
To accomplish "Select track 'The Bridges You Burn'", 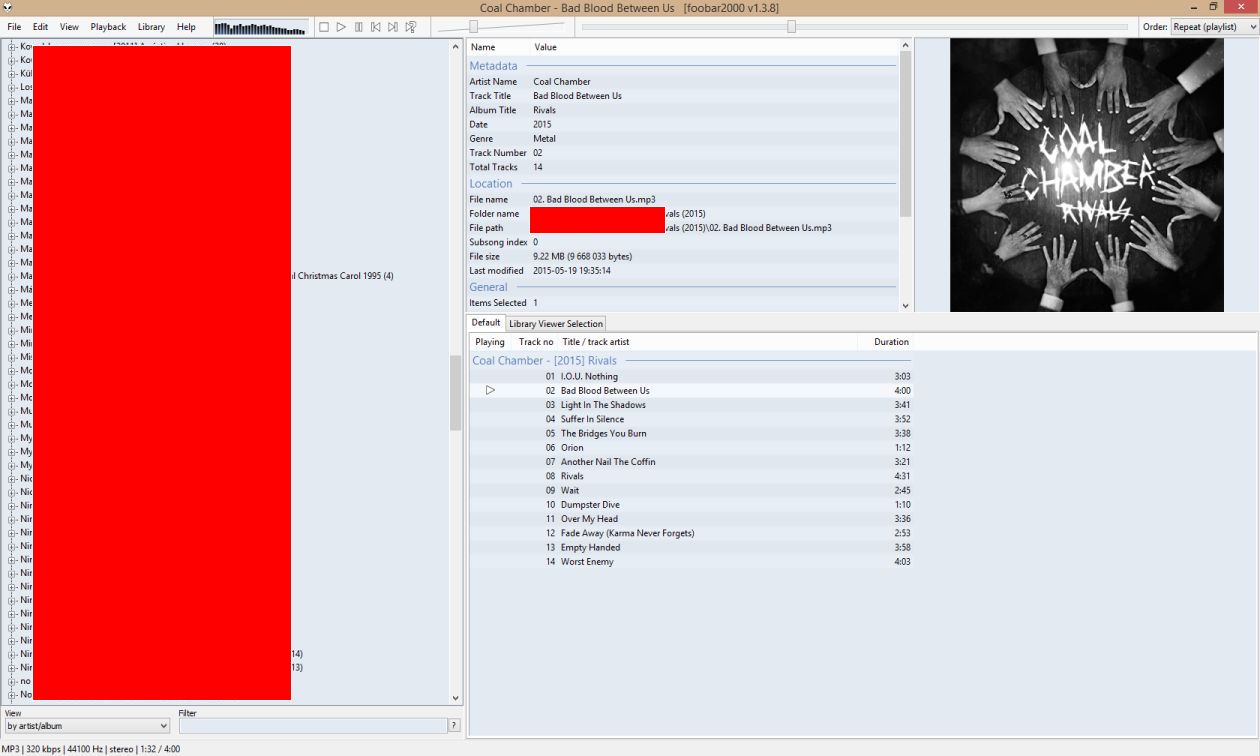I will pyautogui.click(x=692, y=434).
